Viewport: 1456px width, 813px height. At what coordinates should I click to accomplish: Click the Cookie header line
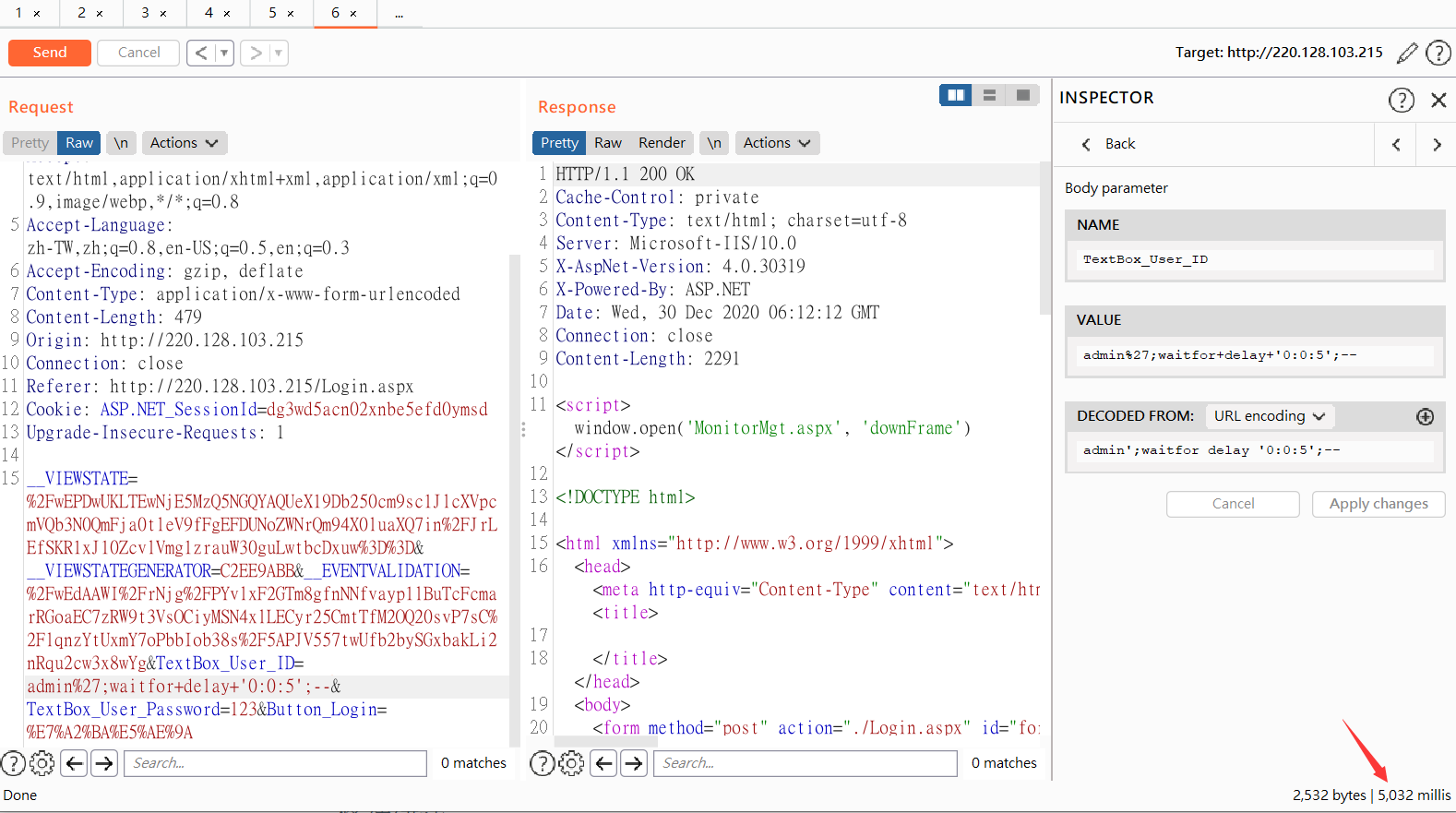point(257,410)
